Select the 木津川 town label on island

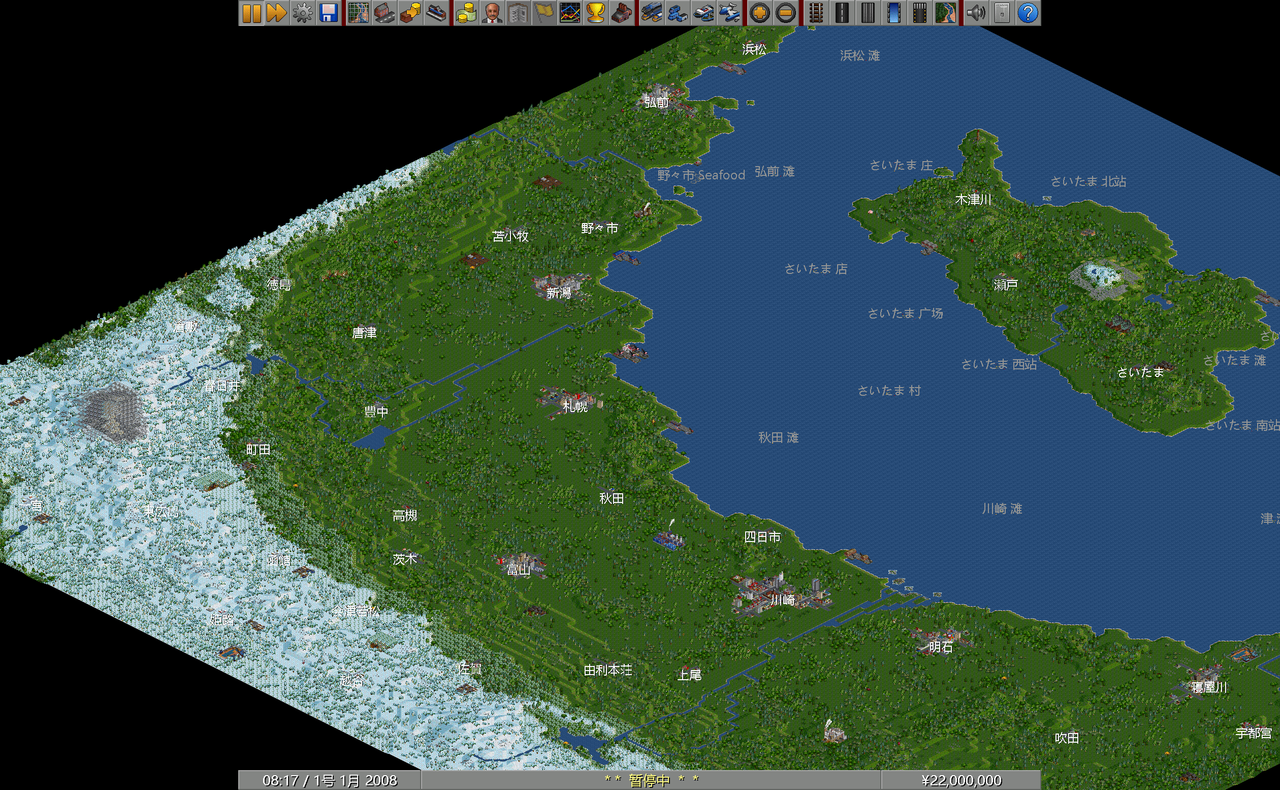coord(973,199)
